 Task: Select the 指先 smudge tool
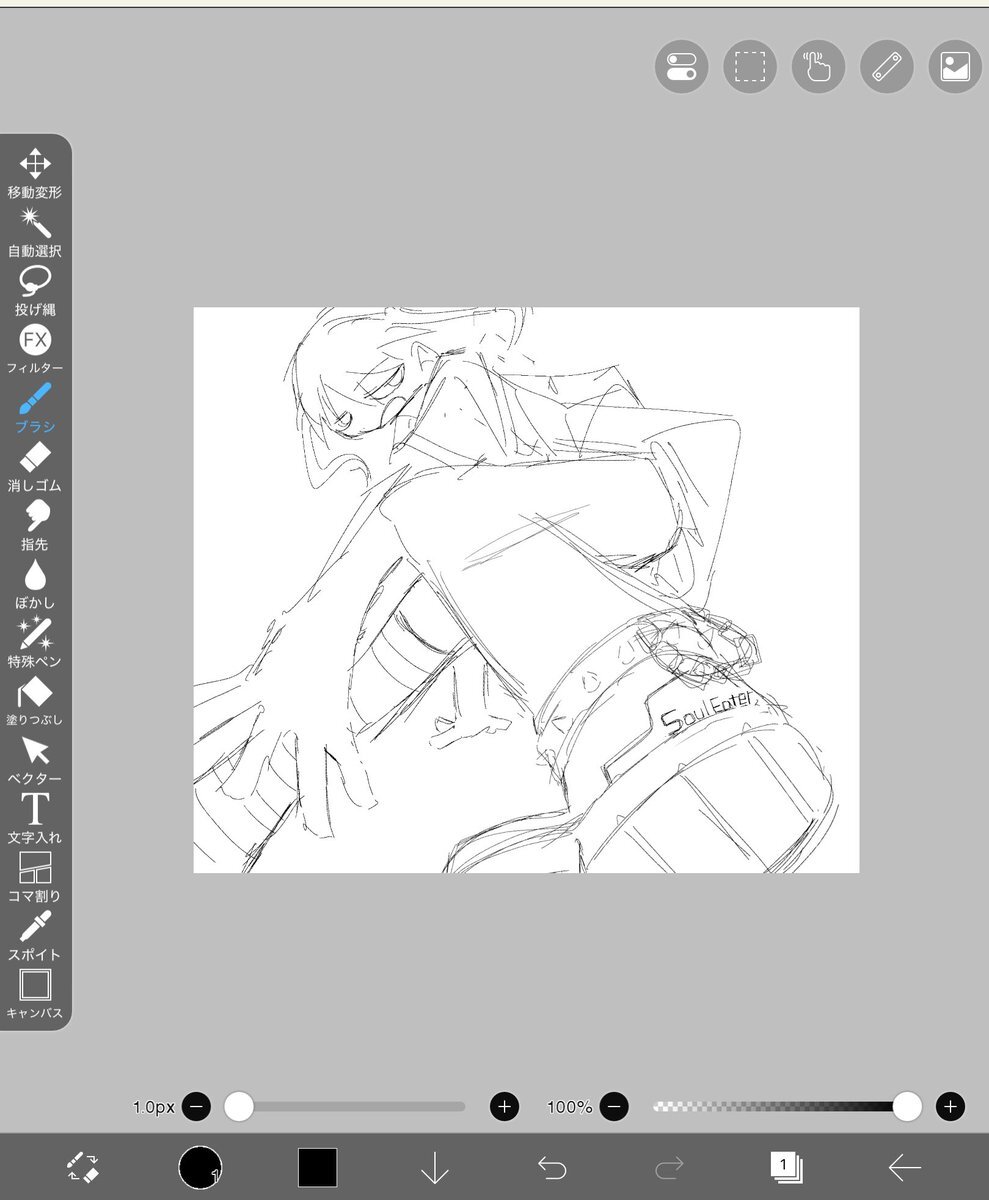pos(35,526)
